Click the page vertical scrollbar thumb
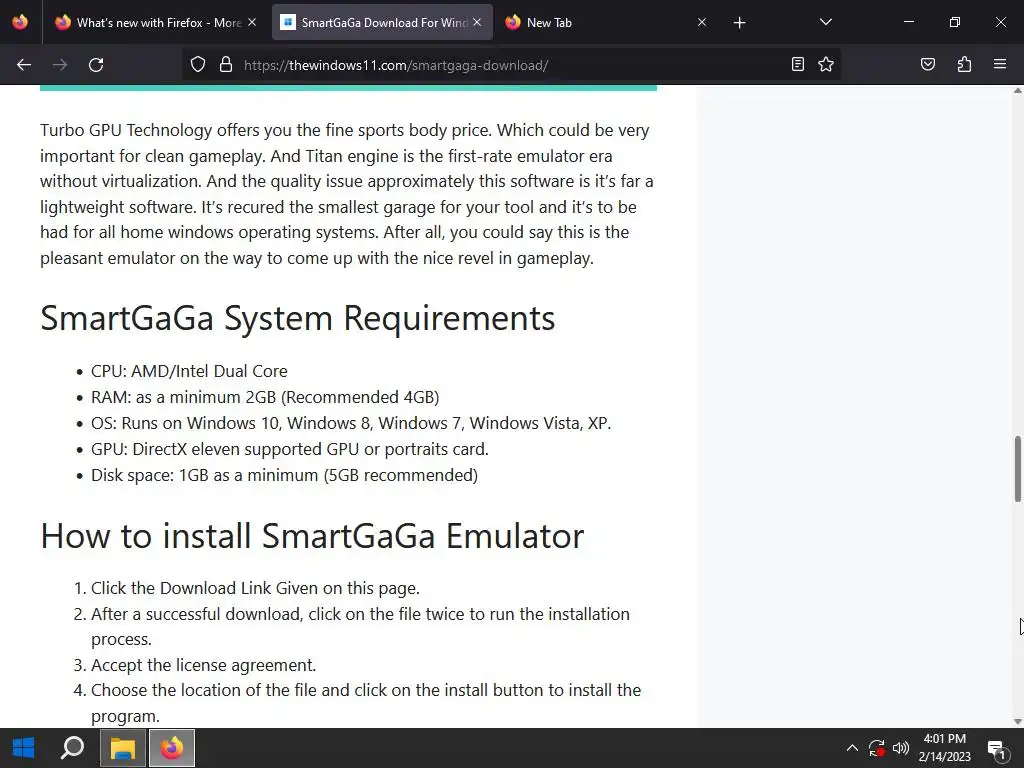This screenshot has height=768, width=1024. 1017,469
